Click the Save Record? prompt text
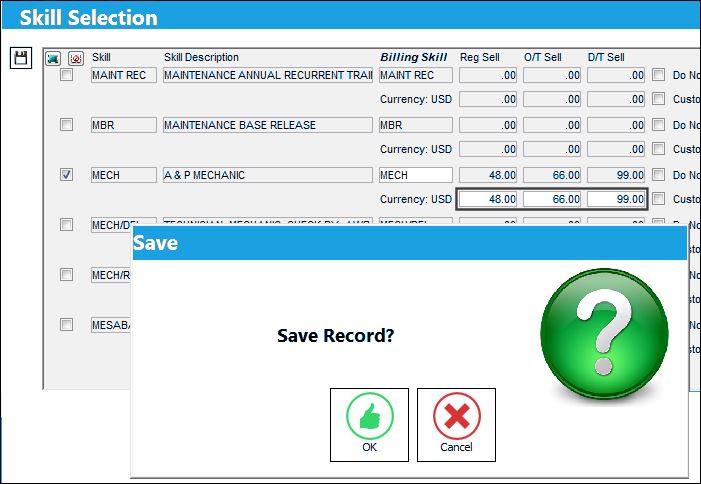 coord(336,335)
